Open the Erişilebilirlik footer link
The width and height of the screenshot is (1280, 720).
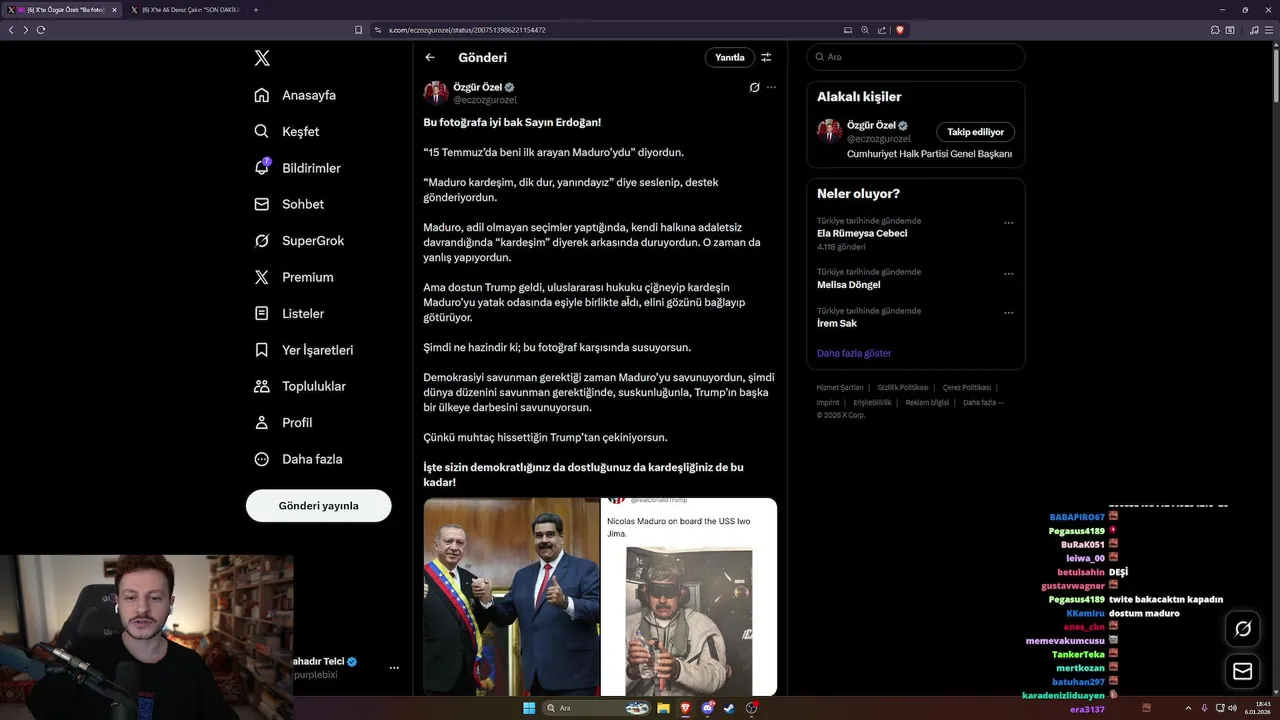point(872,403)
